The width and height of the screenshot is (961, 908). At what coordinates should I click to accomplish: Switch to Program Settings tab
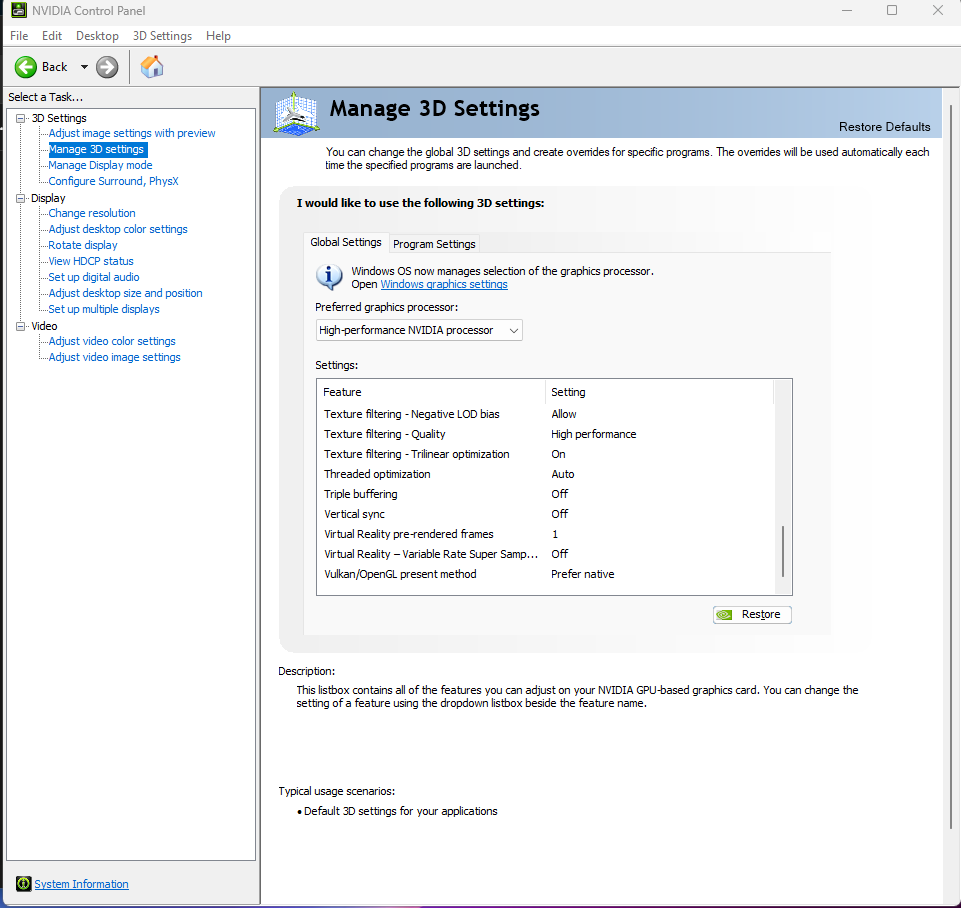coord(434,244)
